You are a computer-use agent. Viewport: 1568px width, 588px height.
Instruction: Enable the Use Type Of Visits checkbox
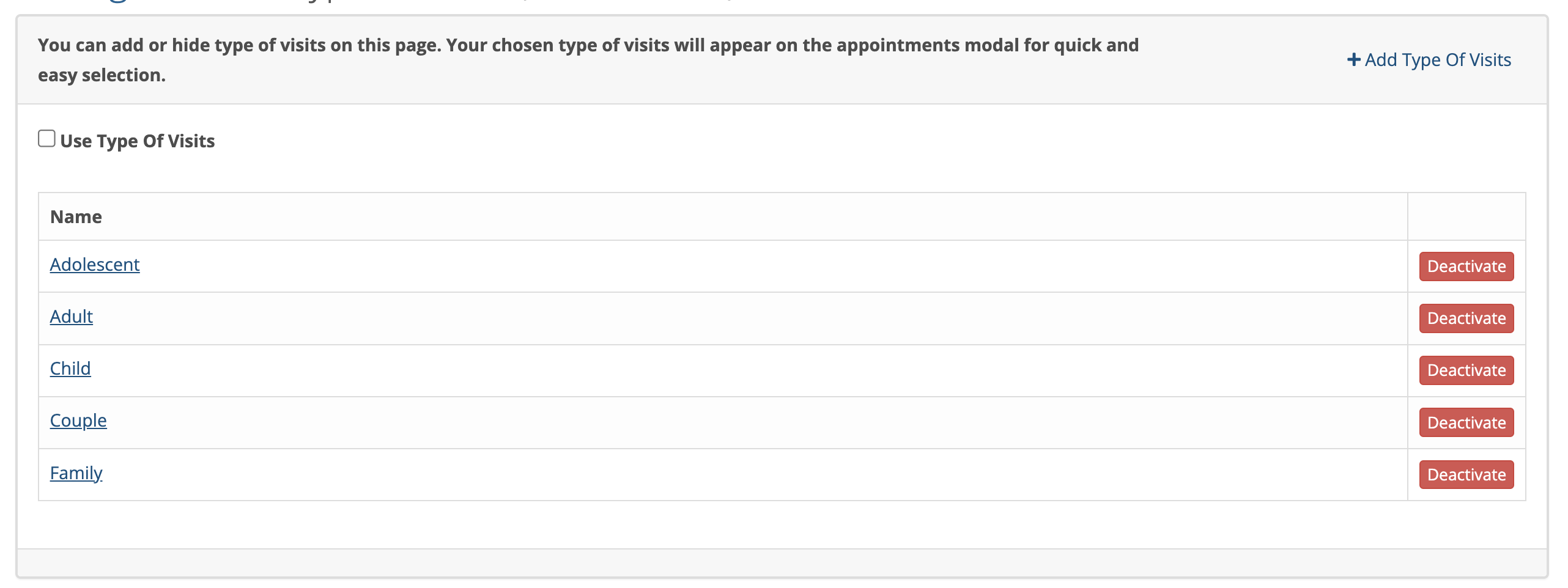(x=46, y=139)
